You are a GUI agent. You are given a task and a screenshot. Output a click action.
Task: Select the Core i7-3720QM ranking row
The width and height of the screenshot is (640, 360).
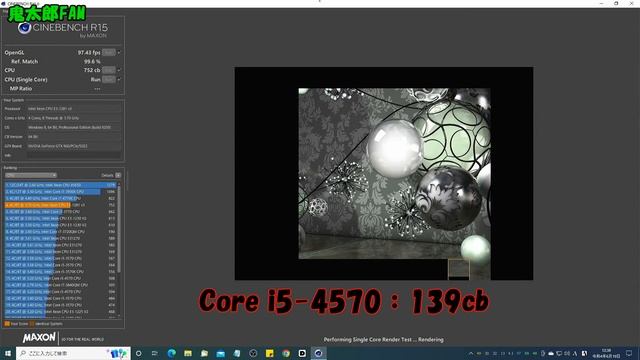tap(60, 231)
